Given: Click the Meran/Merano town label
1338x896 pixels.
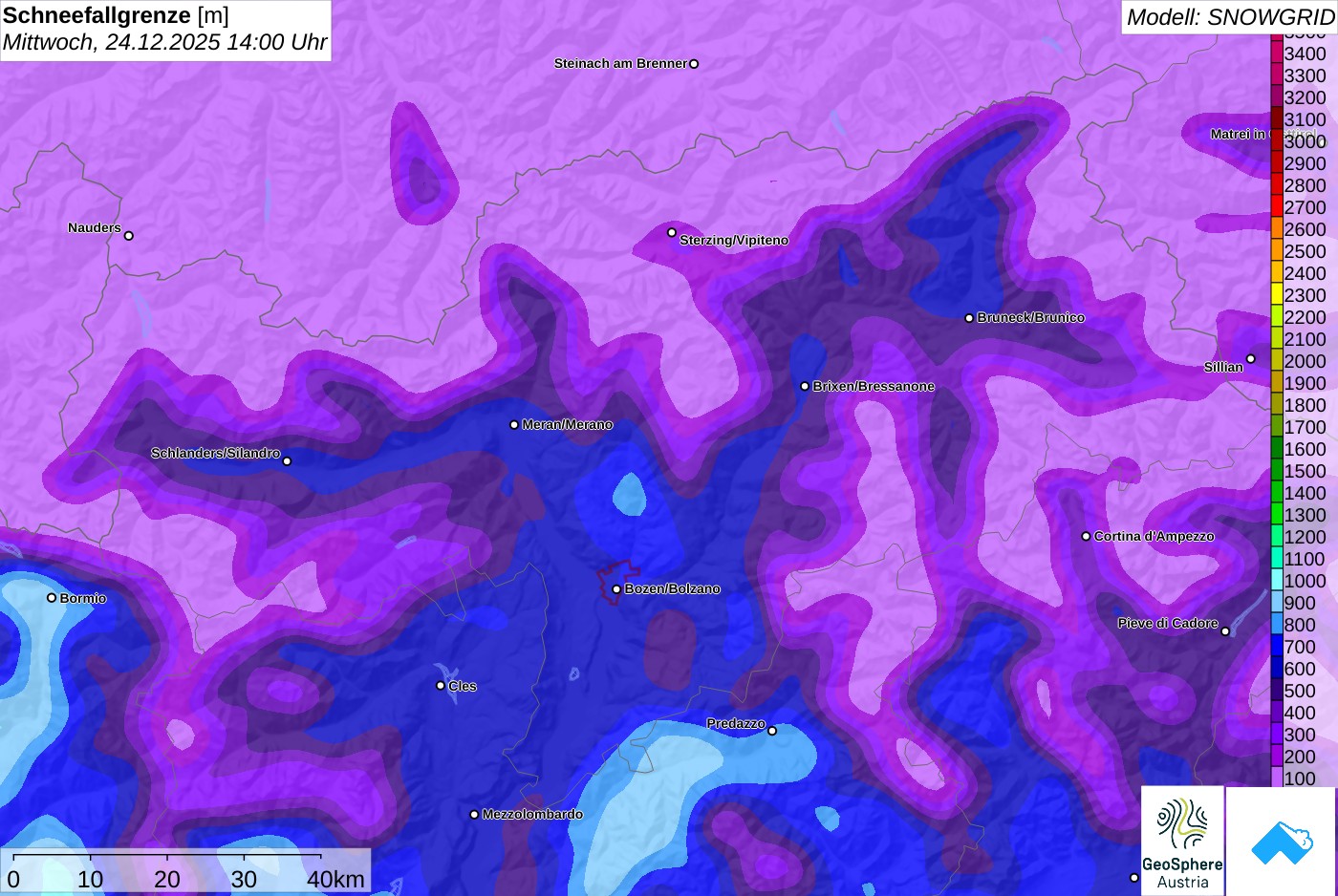Looking at the screenshot, I should pyautogui.click(x=568, y=424).
